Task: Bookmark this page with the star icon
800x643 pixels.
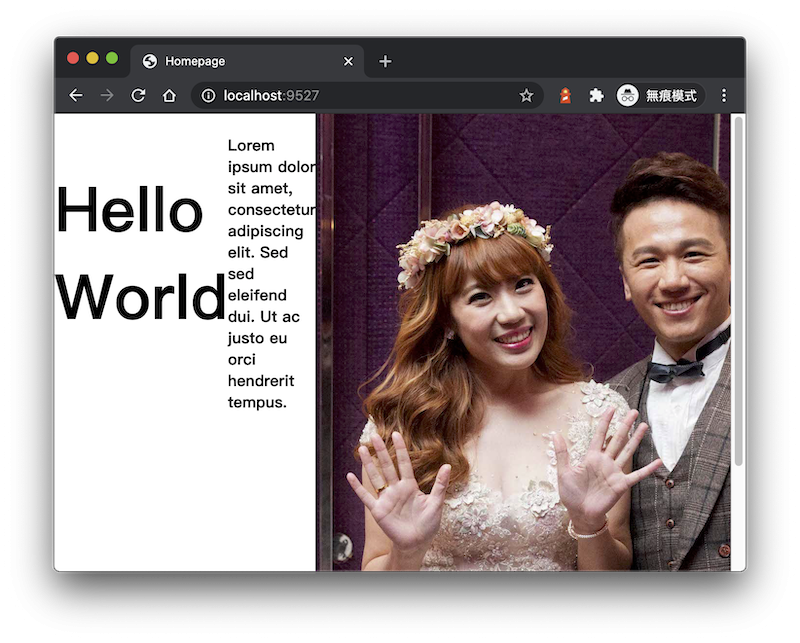Action: pyautogui.click(x=526, y=96)
